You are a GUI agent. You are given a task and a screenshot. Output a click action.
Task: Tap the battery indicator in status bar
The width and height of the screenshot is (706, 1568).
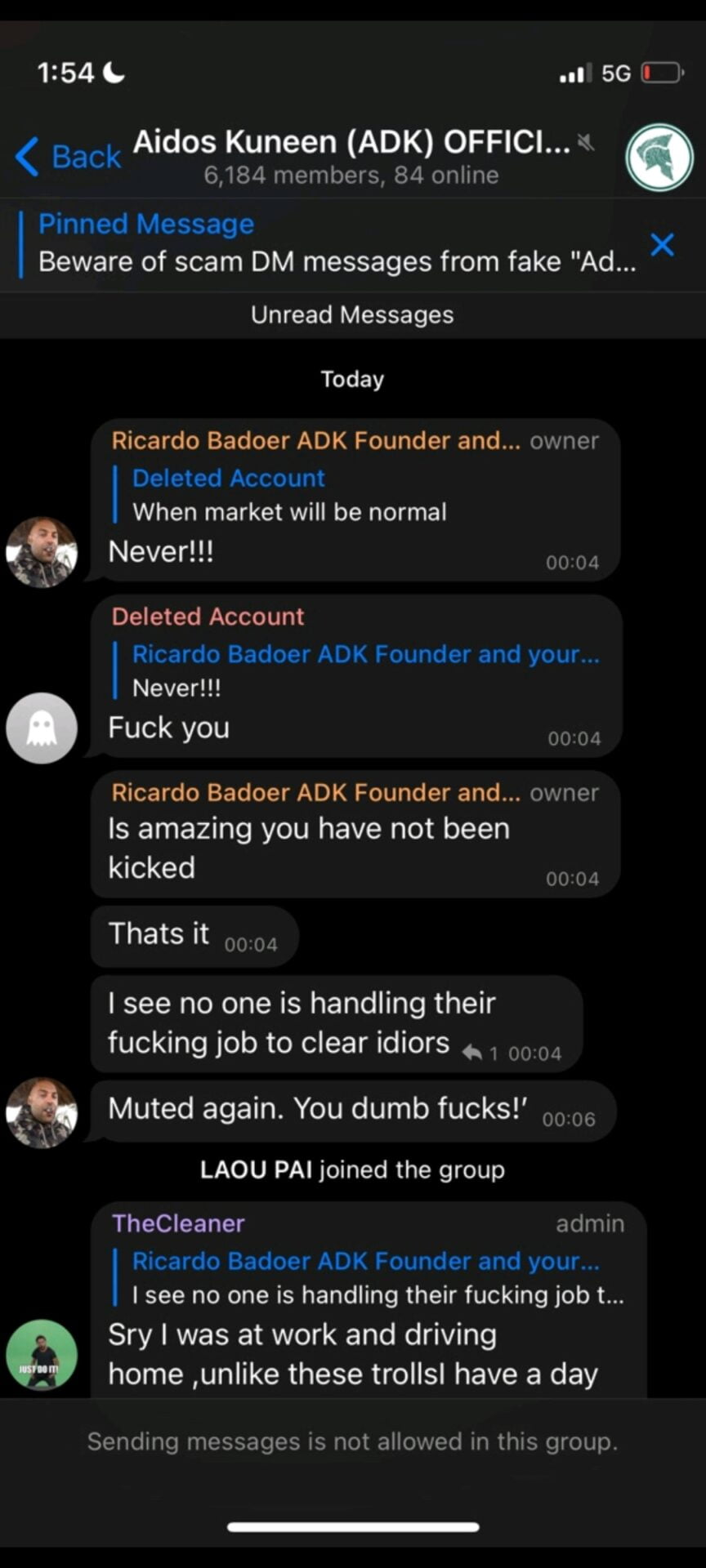tap(661, 73)
